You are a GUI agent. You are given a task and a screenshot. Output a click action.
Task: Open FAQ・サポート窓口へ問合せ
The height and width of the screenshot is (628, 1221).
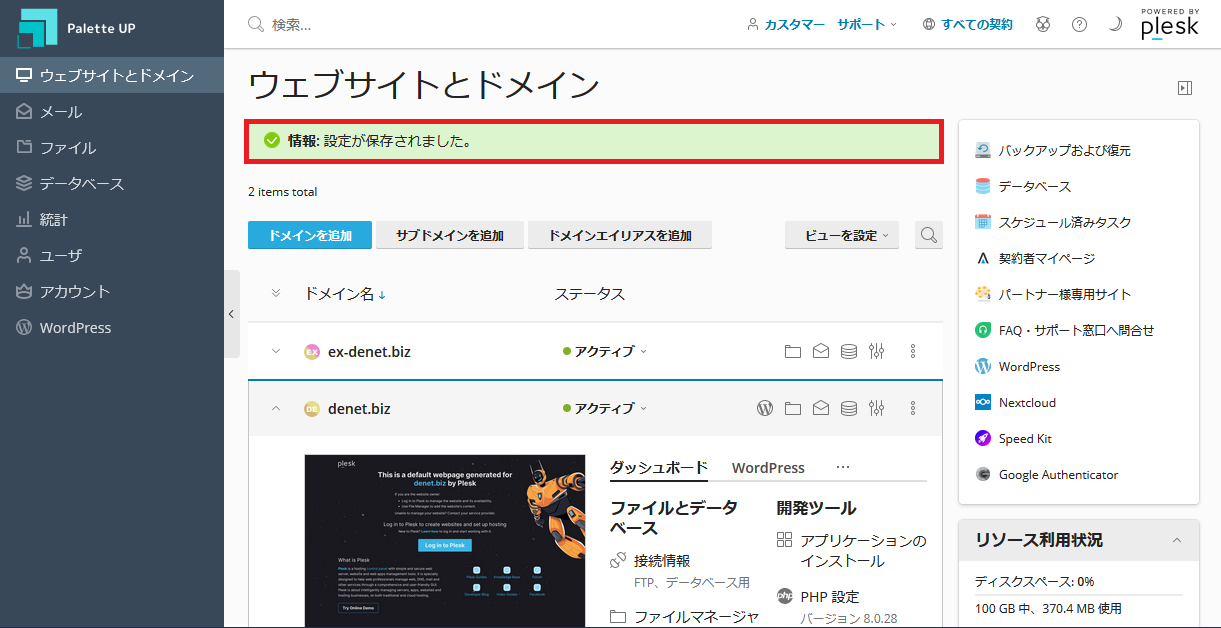point(1064,330)
